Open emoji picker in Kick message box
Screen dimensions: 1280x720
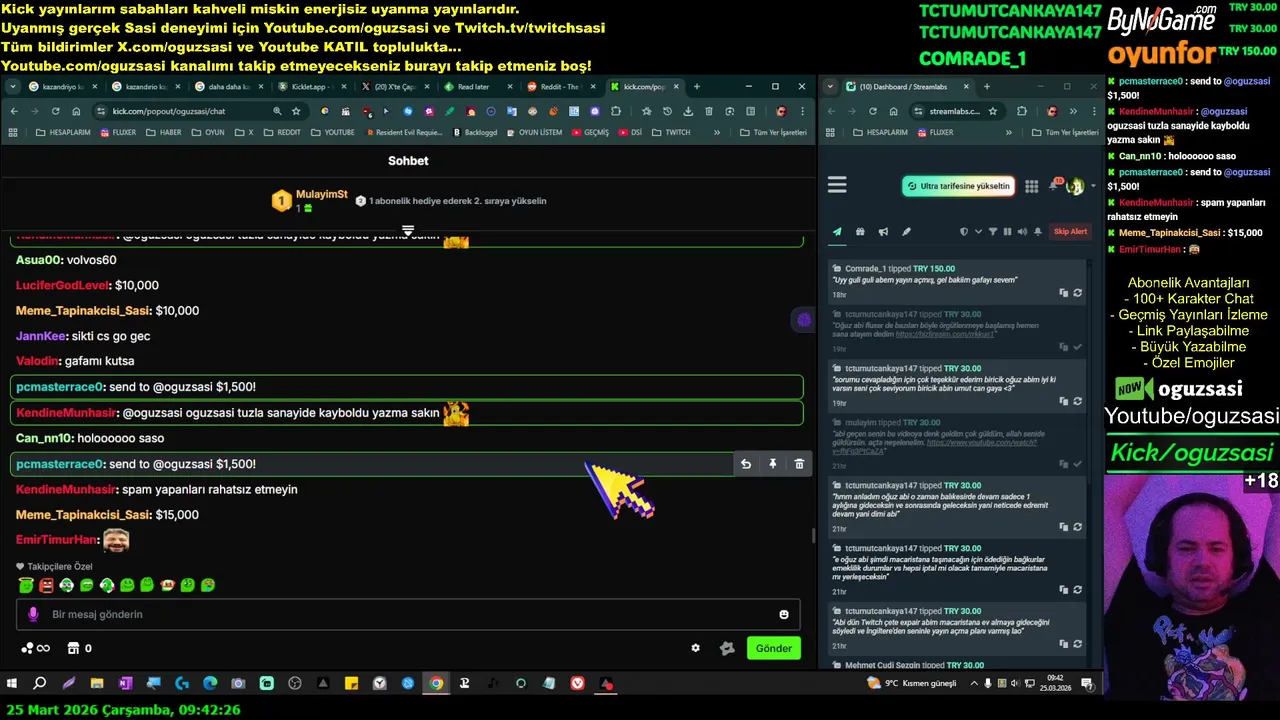click(x=784, y=614)
